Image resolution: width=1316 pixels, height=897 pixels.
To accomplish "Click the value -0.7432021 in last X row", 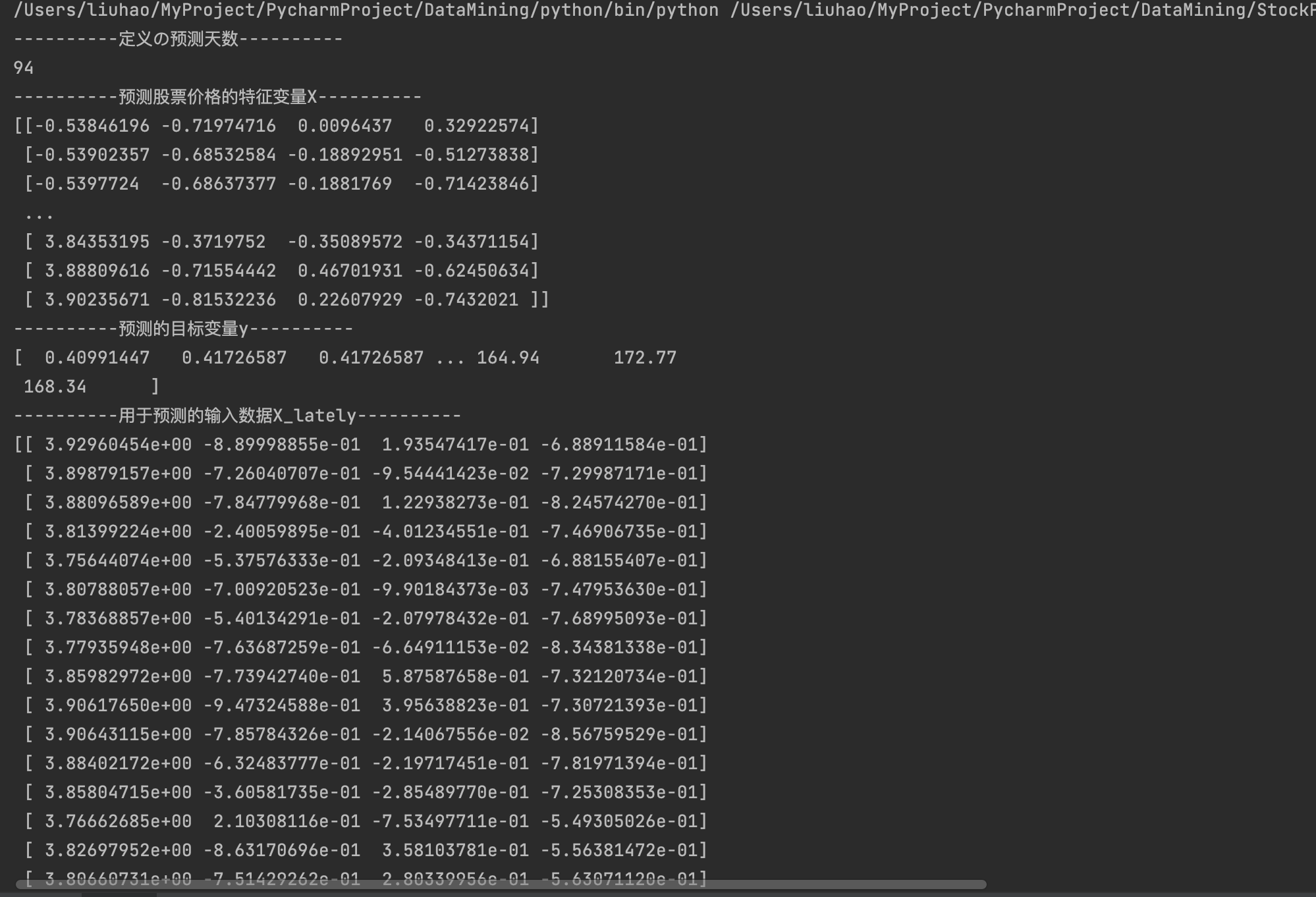I will (466, 300).
